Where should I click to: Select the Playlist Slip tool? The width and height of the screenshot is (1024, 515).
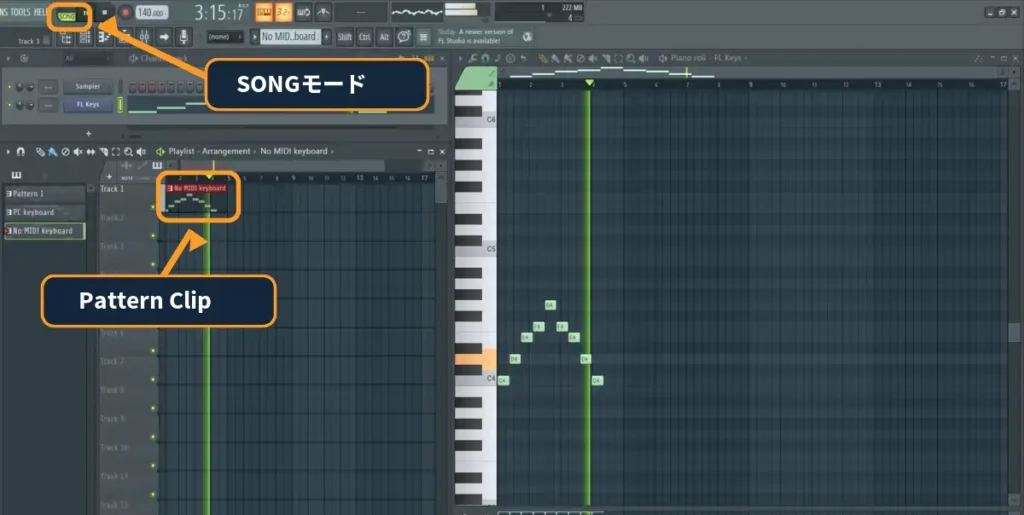pyautogui.click(x=91, y=151)
